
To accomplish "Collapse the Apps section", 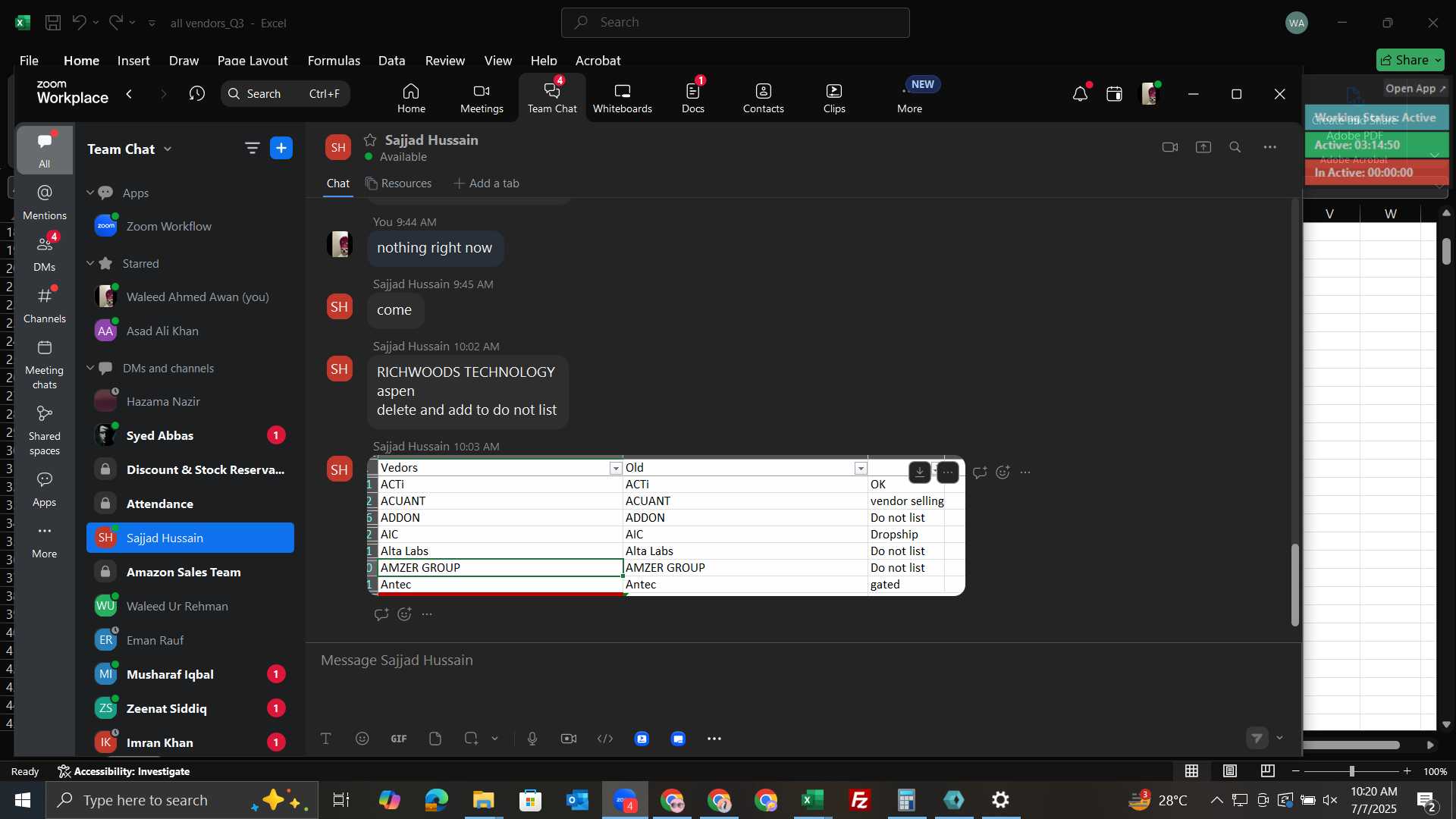I will click(89, 193).
